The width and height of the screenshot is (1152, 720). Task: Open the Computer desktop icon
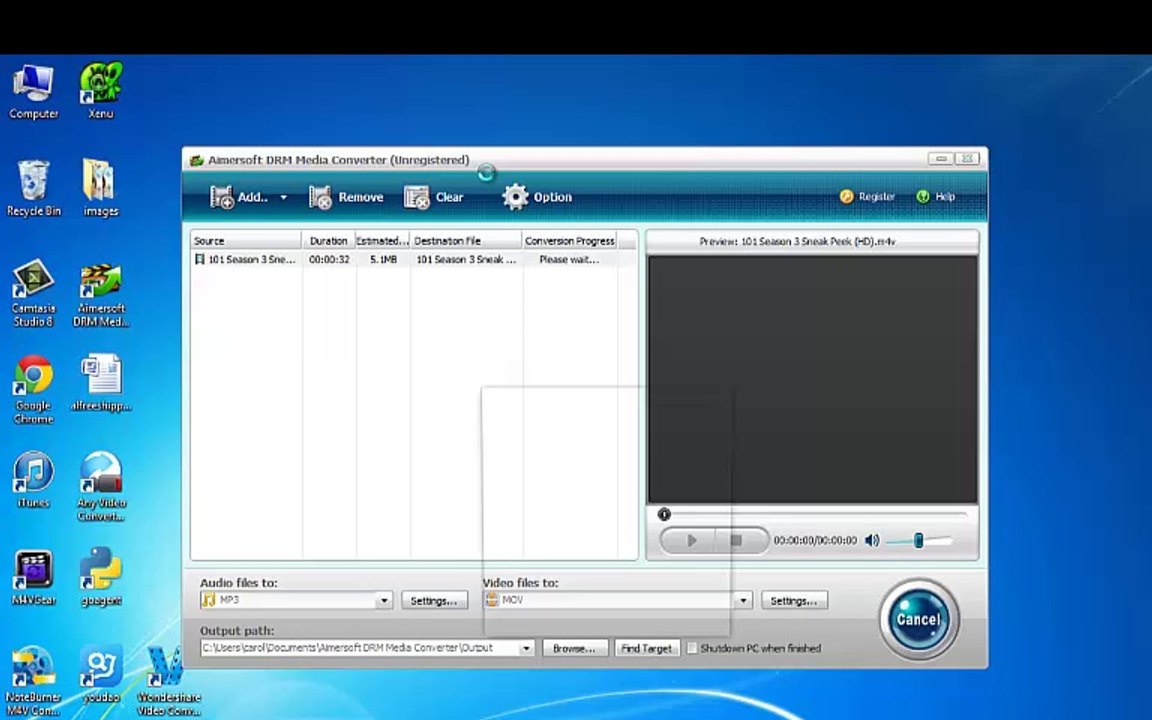pos(33,91)
